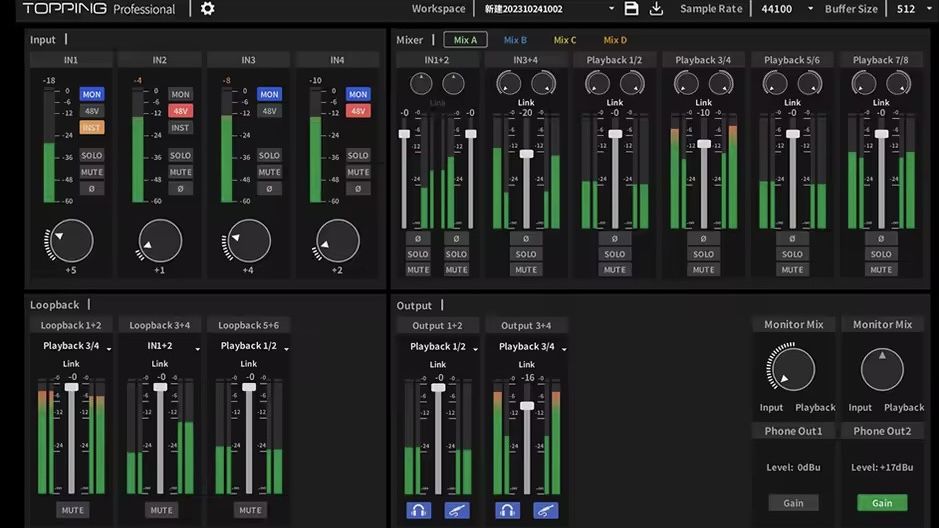
Task: Click IN3 gain knob showing +4
Action: click(248, 241)
